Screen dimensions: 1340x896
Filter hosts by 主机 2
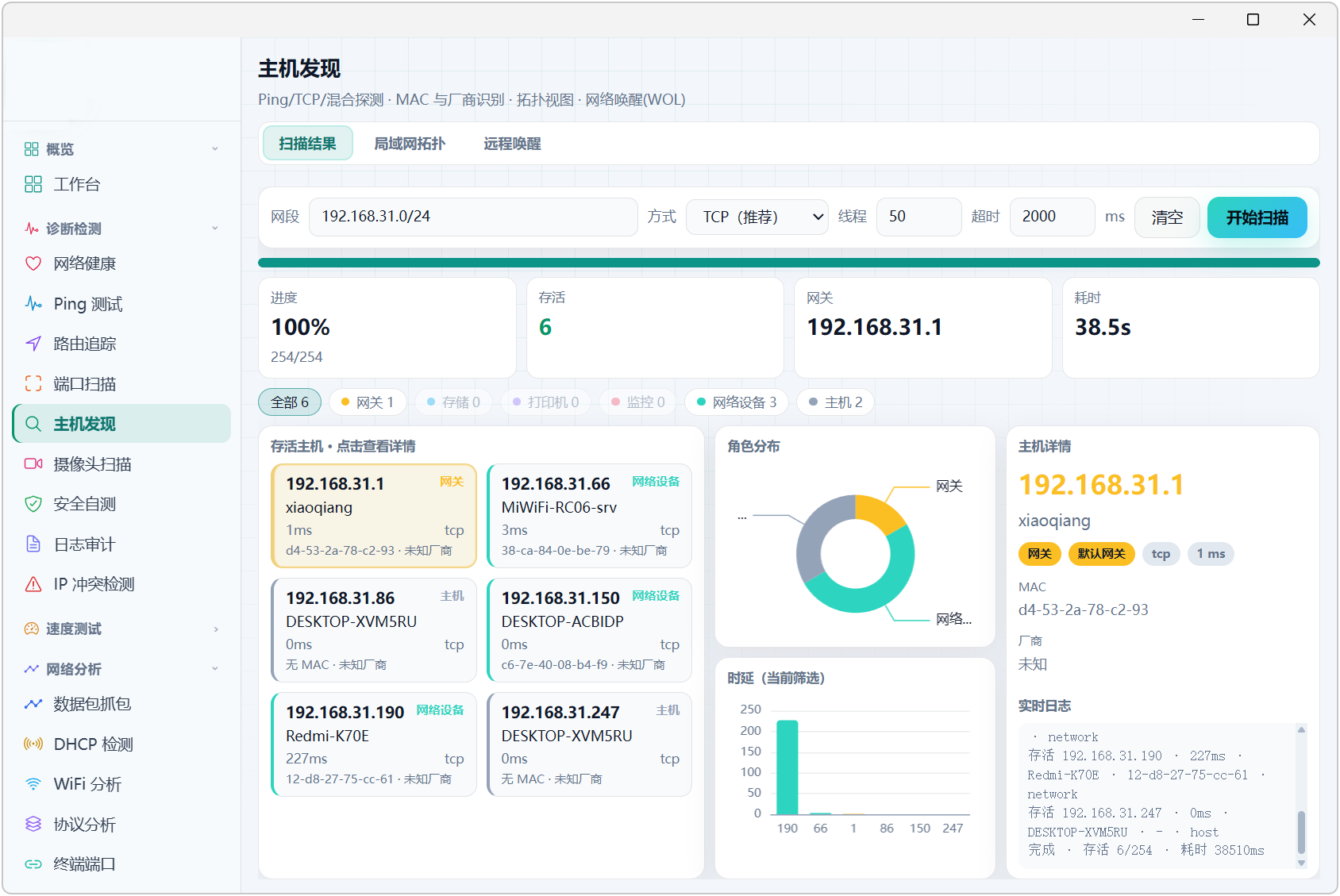point(836,402)
